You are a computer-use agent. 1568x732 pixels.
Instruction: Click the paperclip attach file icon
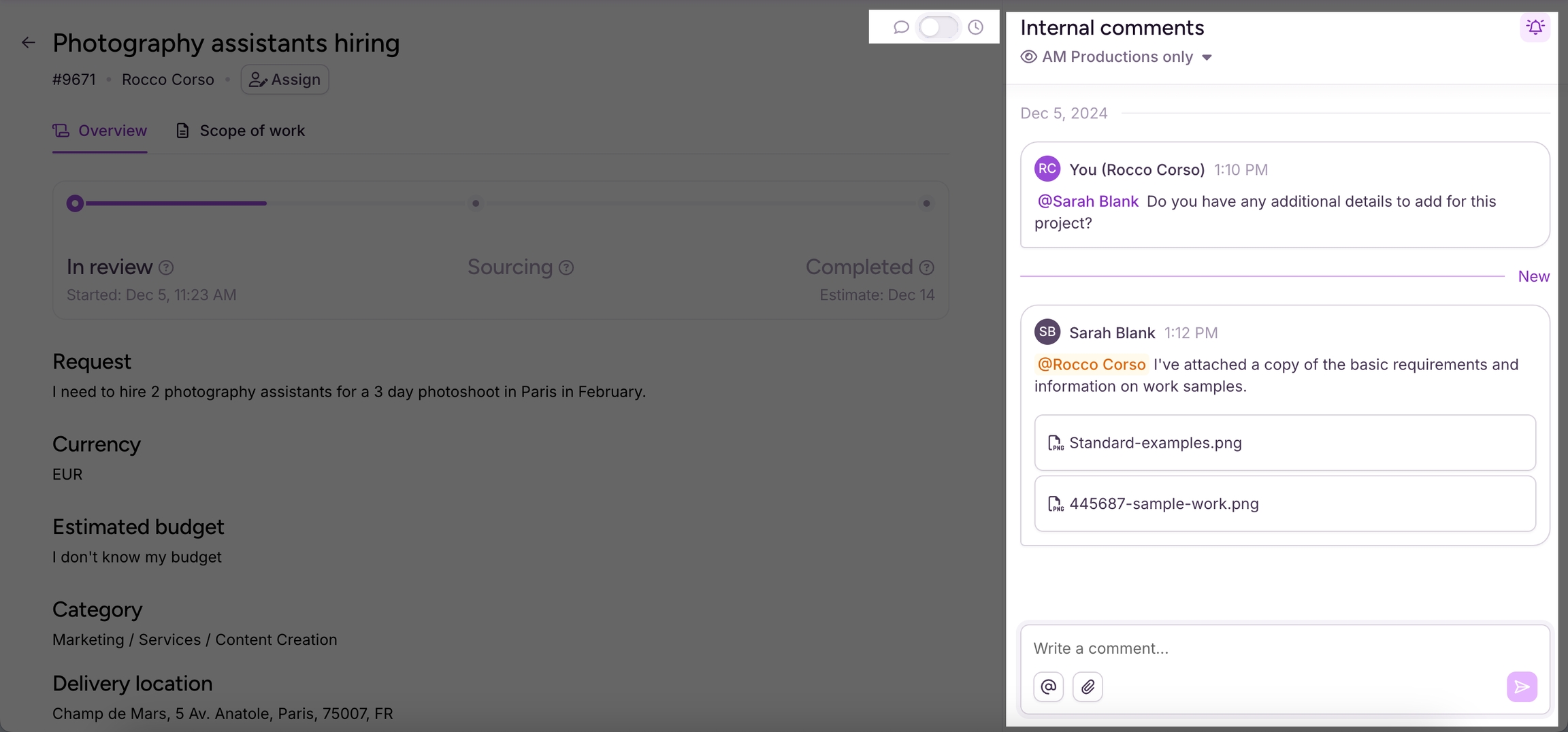pyautogui.click(x=1088, y=686)
